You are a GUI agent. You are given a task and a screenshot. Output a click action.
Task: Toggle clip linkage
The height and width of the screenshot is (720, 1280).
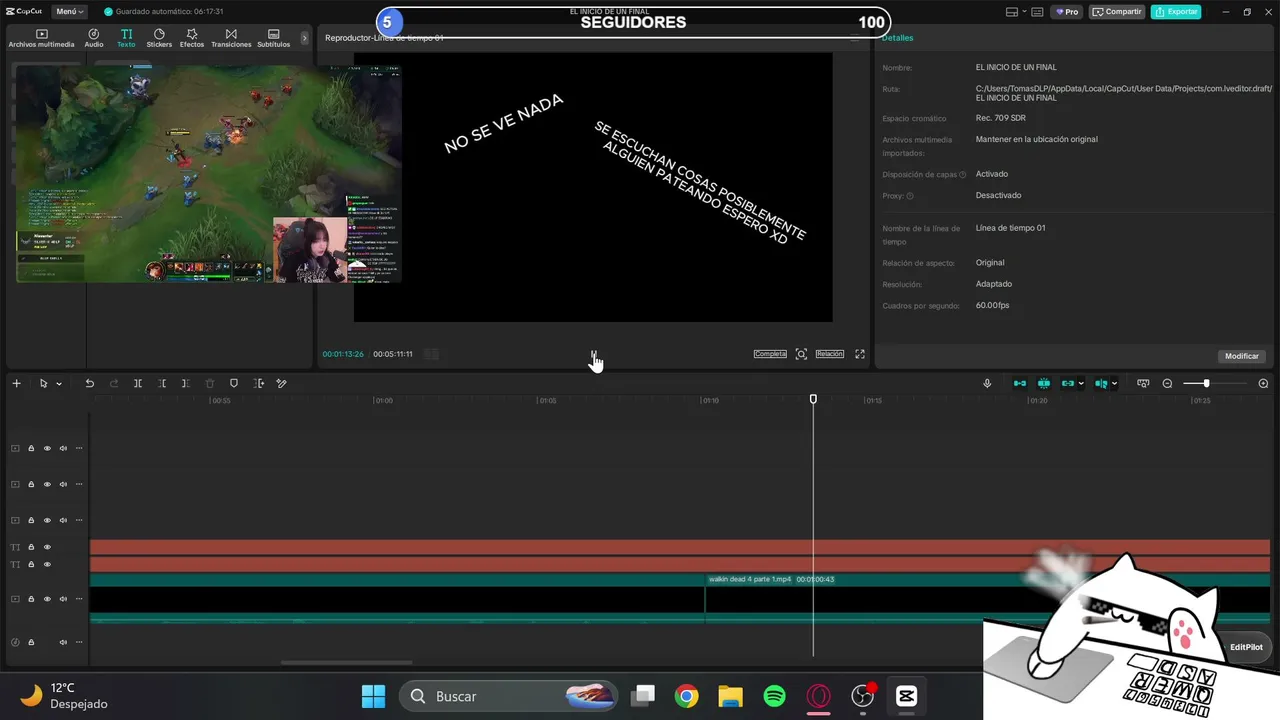(1067, 383)
